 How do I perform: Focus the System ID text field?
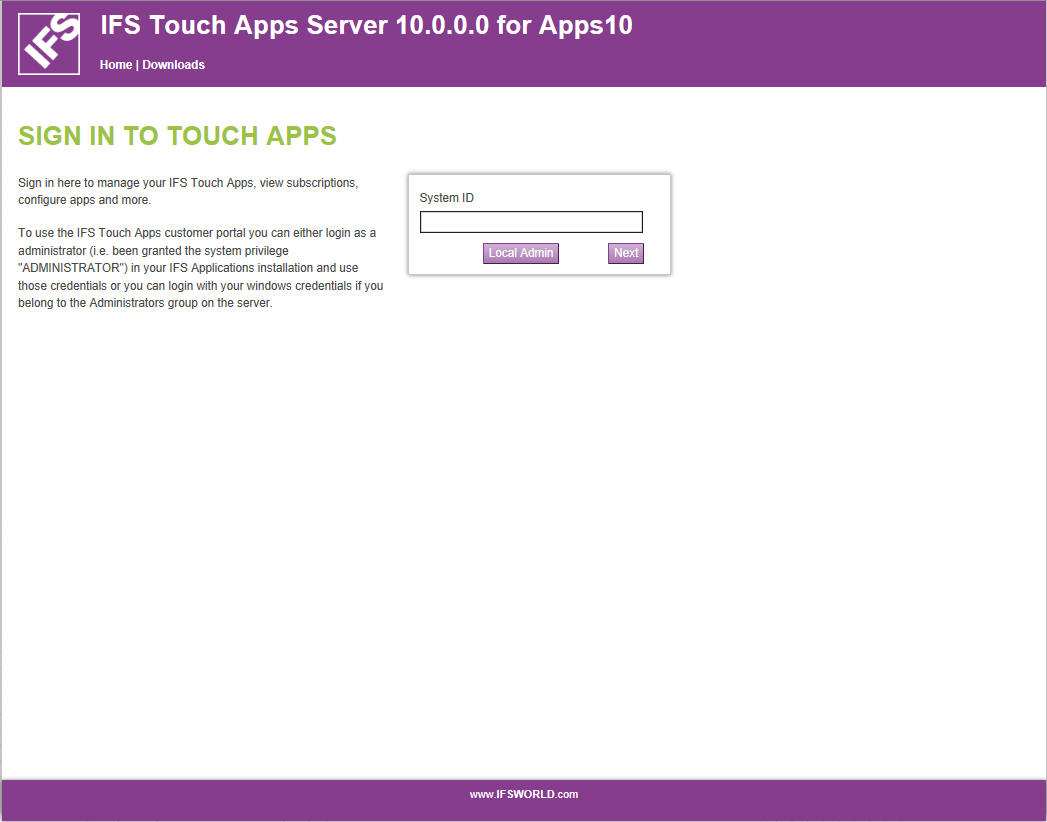pos(531,222)
